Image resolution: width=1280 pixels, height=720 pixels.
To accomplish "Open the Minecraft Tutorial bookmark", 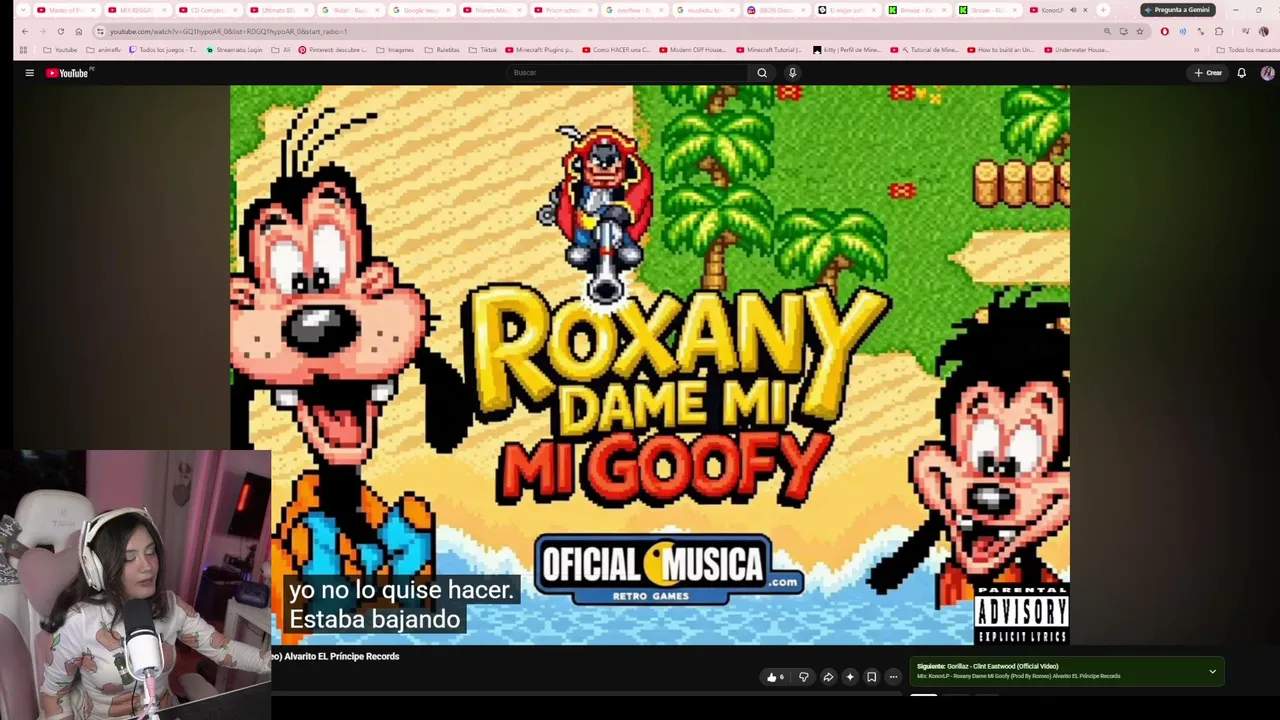I will [769, 50].
